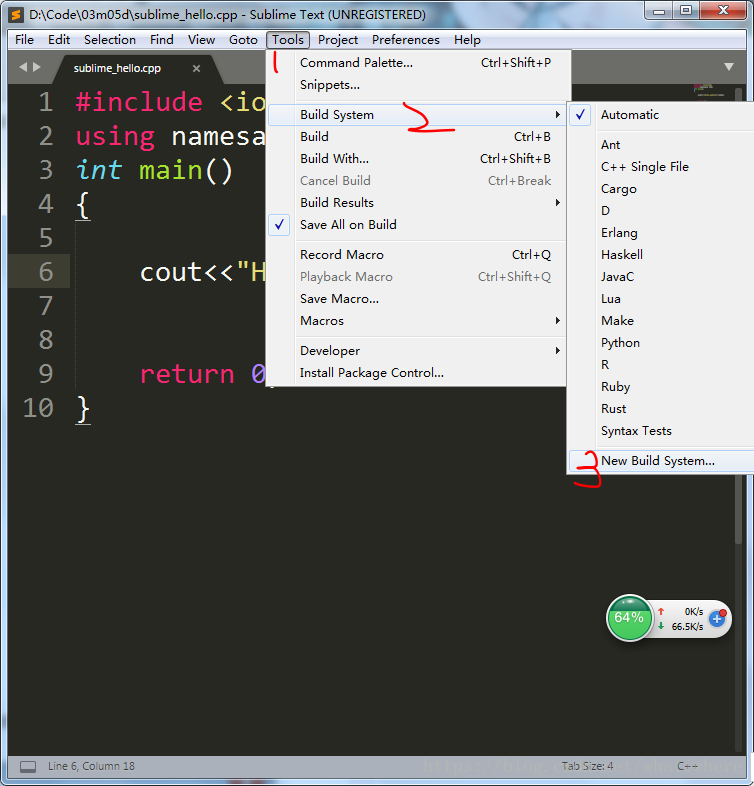The image size is (754, 786).
Task: Click Tab Size: 4 in status bar
Action: tap(587, 766)
